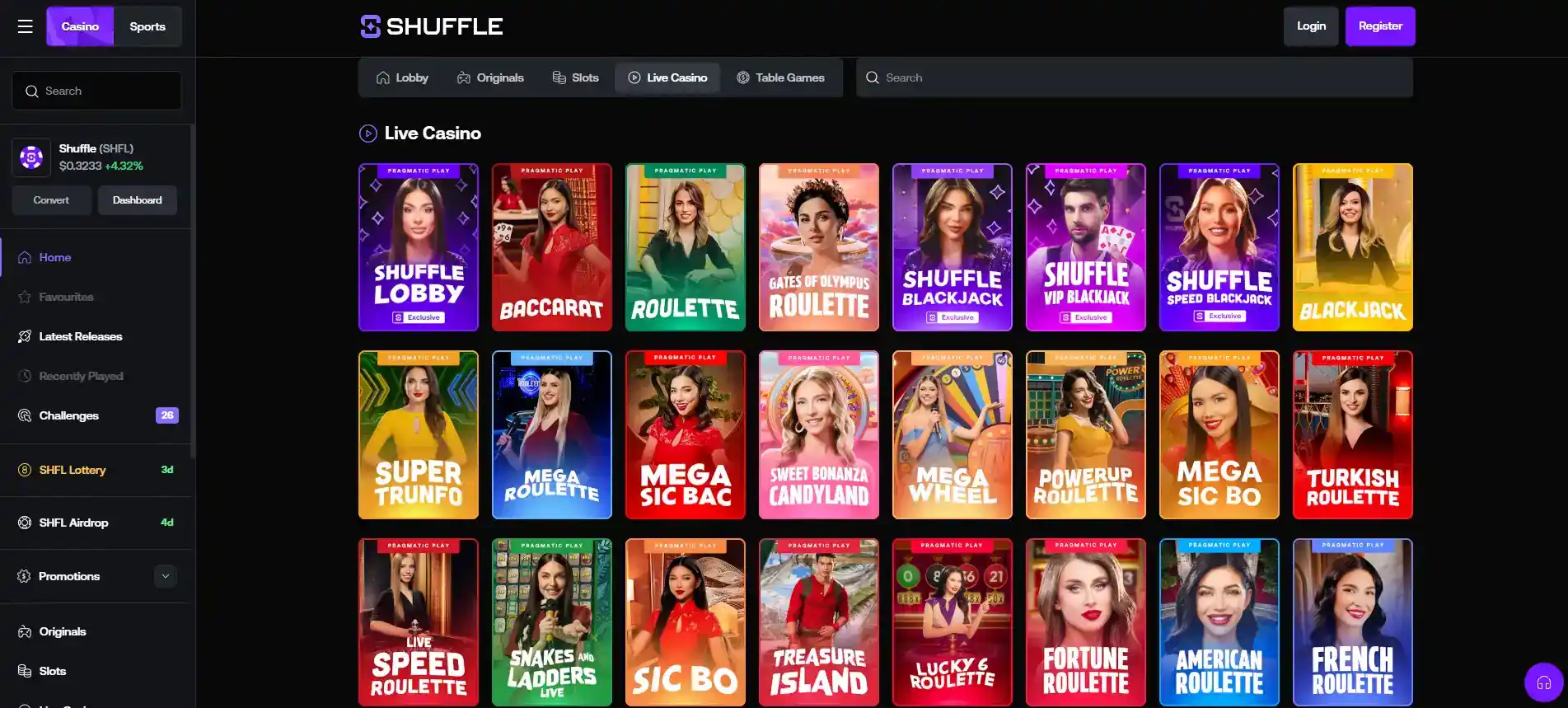Click the Favourites star icon
Image resolution: width=1568 pixels, height=708 pixels.
[x=25, y=297]
